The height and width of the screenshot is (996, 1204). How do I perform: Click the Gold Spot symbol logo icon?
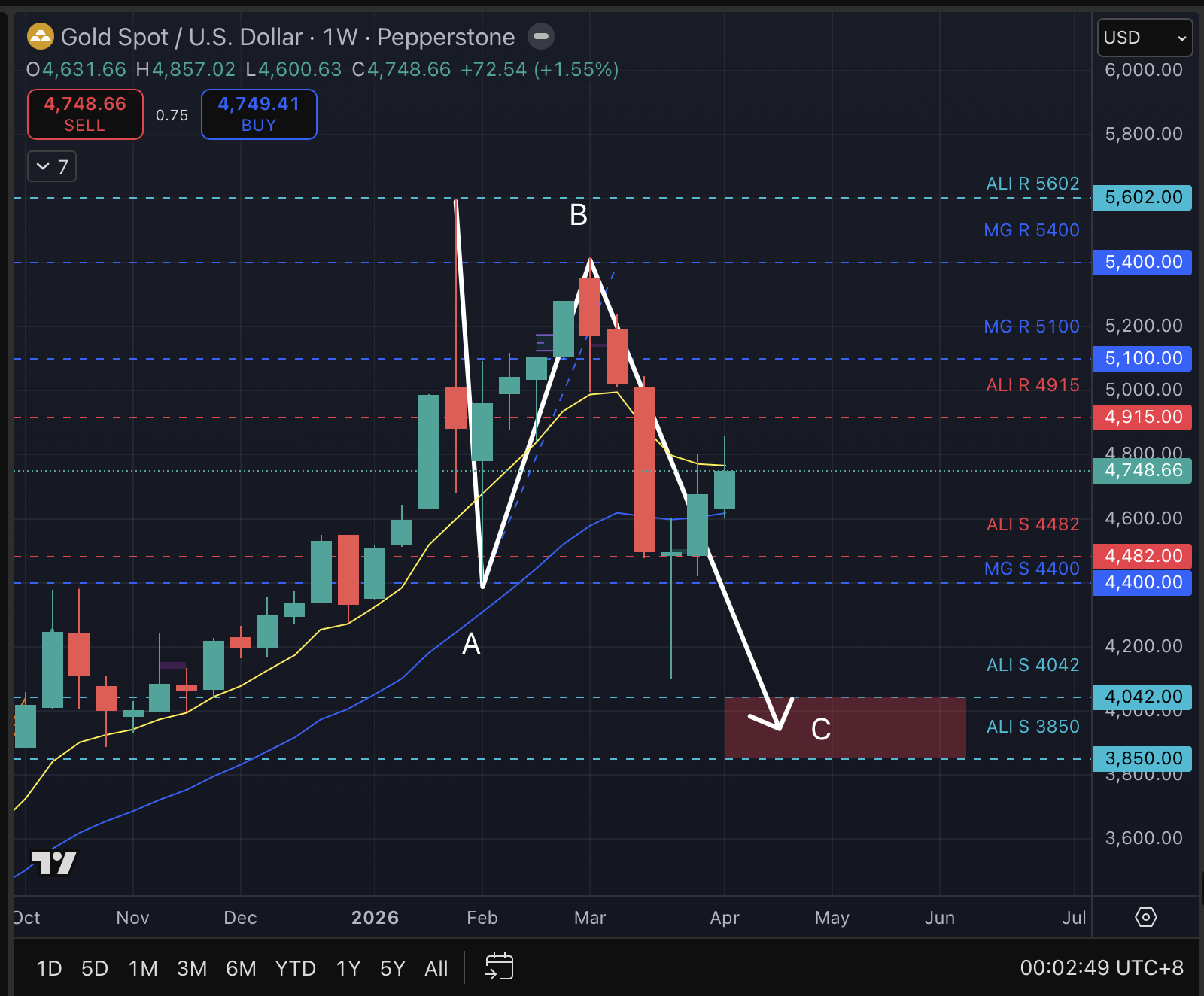coord(40,36)
